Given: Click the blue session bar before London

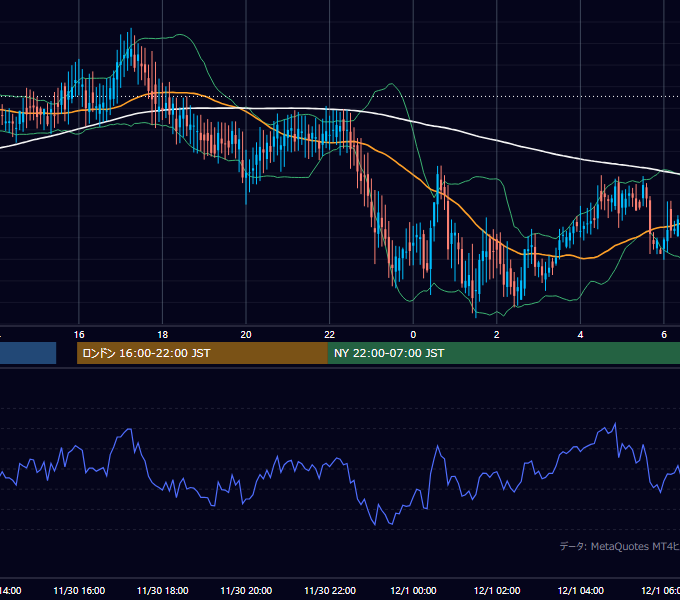Looking at the screenshot, I should [x=28, y=353].
